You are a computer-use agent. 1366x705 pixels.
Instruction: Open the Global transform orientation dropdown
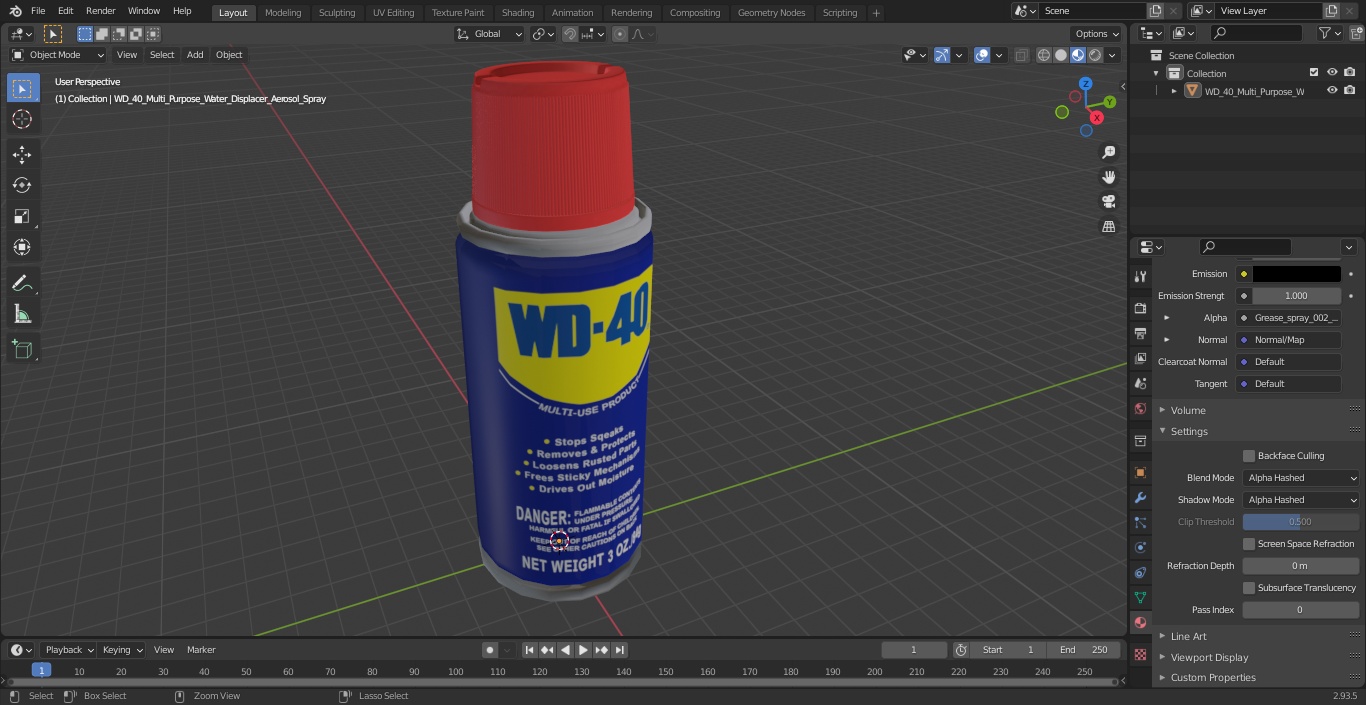[x=490, y=34]
